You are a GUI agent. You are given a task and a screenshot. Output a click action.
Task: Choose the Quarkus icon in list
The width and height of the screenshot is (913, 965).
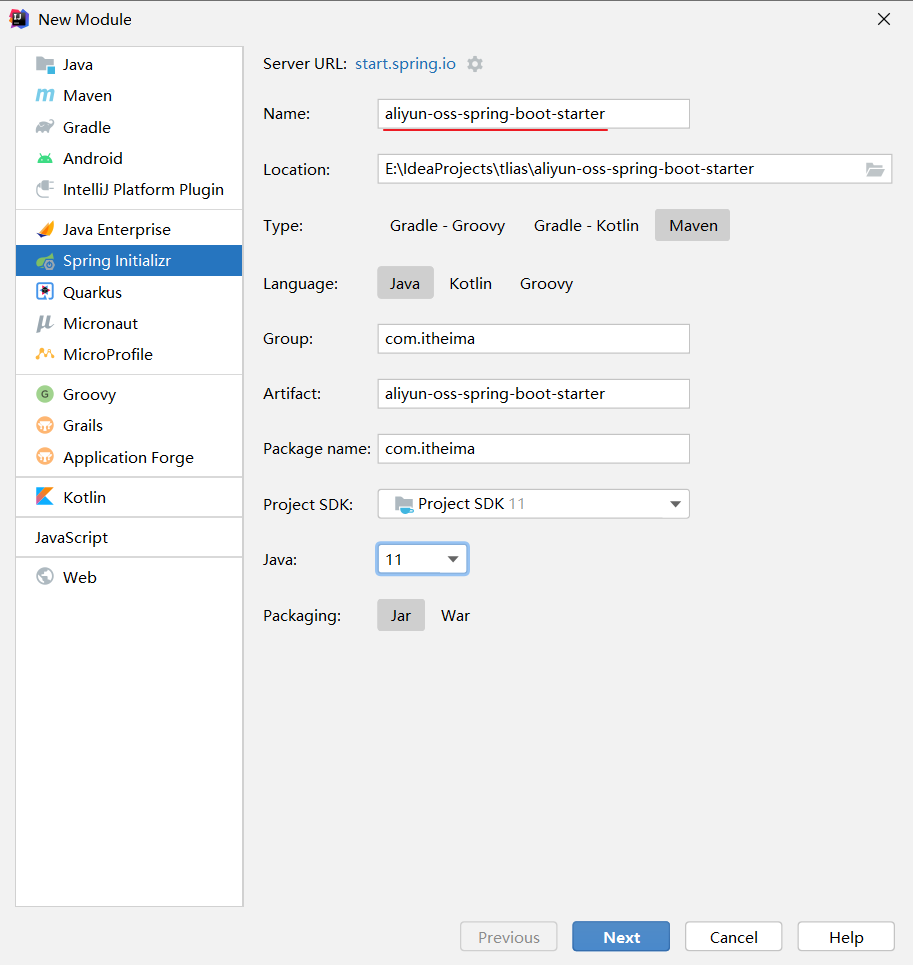tap(45, 292)
